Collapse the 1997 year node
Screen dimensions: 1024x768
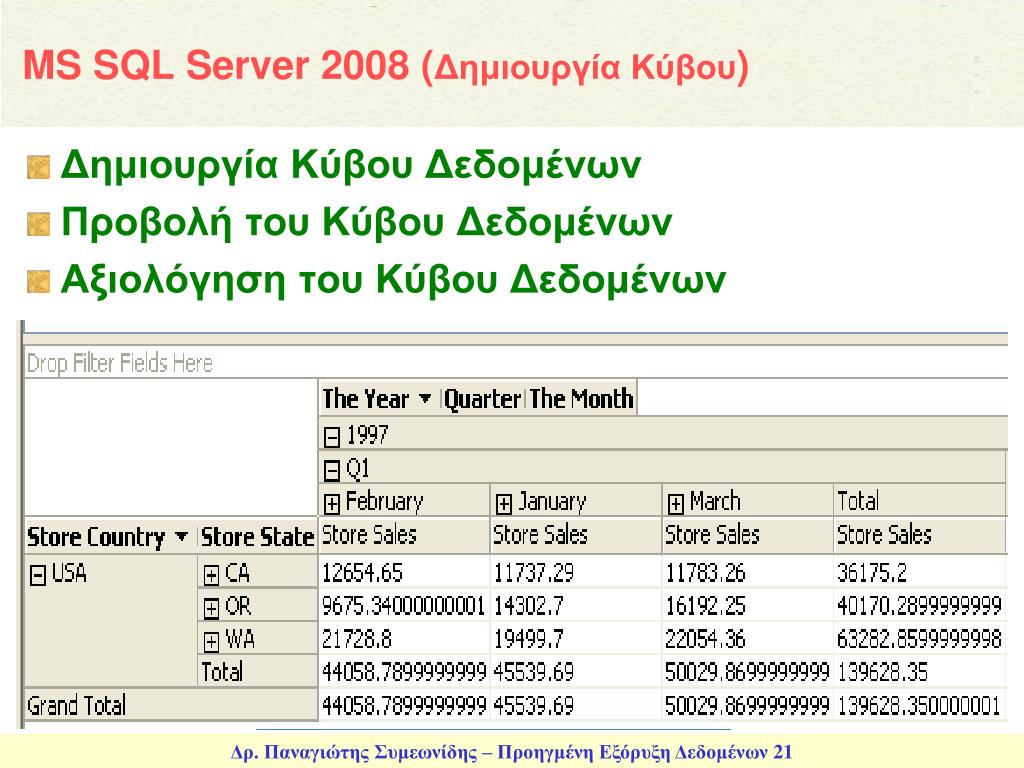point(332,437)
